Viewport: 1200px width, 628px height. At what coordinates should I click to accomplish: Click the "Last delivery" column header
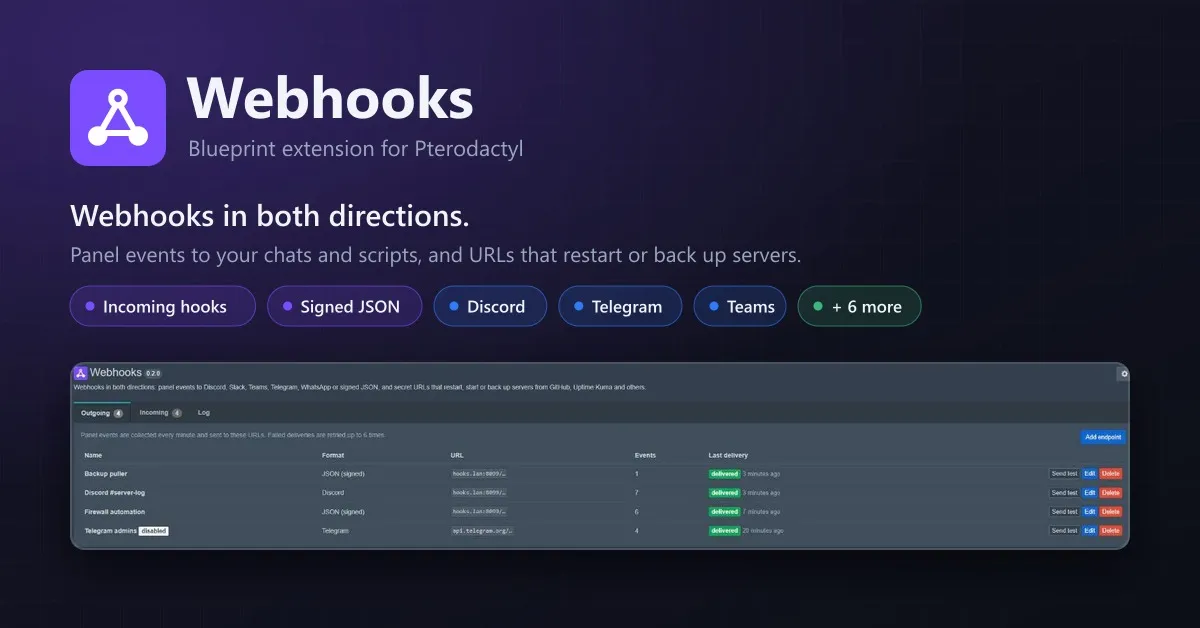(728, 455)
